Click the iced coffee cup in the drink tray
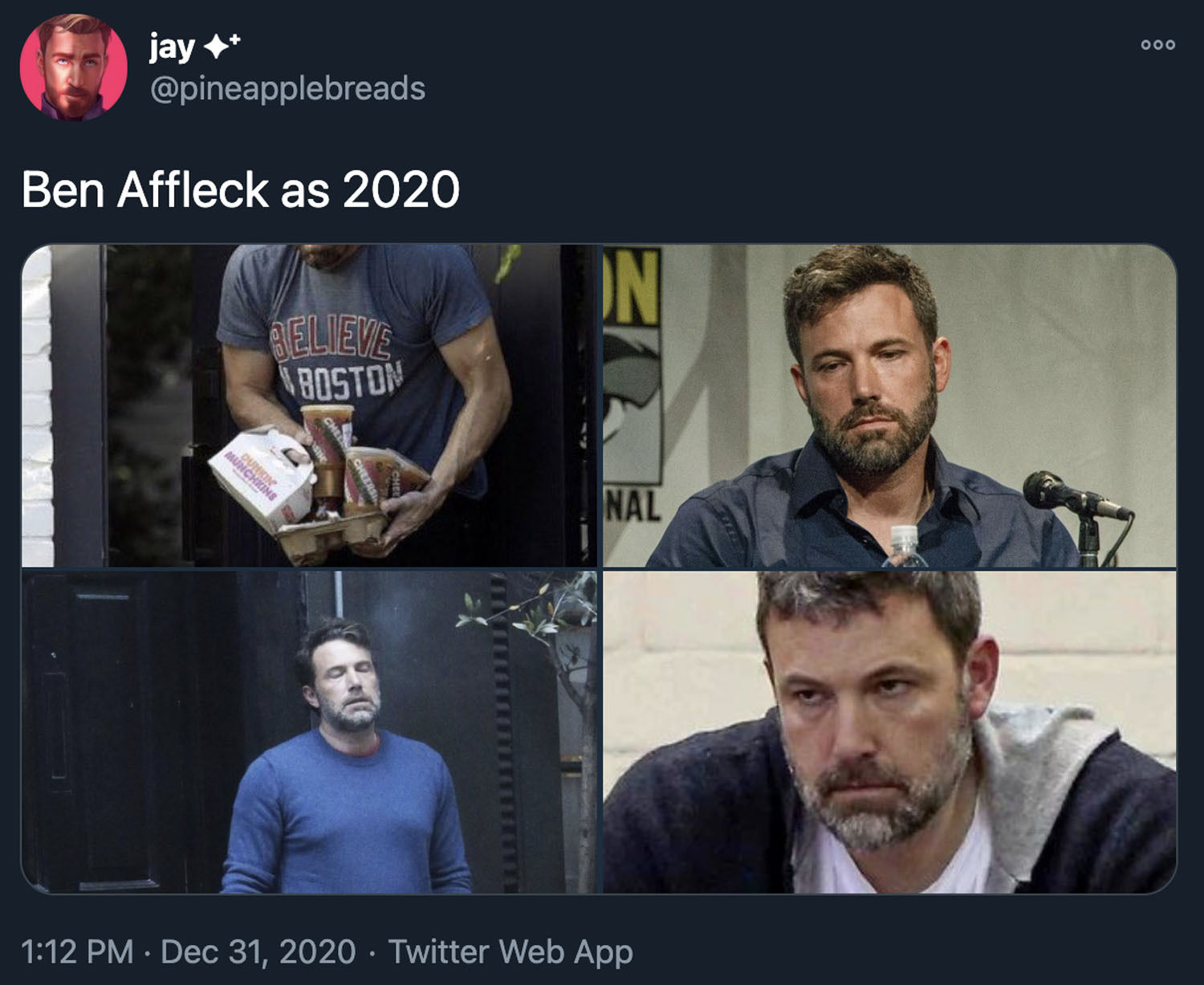 327,447
